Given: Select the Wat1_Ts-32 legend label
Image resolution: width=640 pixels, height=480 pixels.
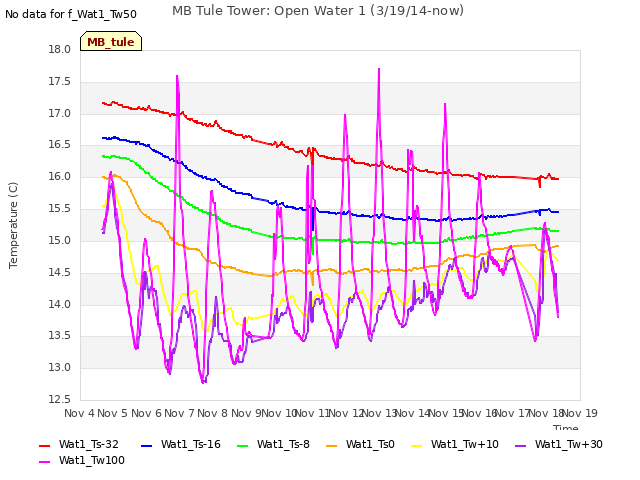Looking at the screenshot, I should pyautogui.click(x=89, y=444).
